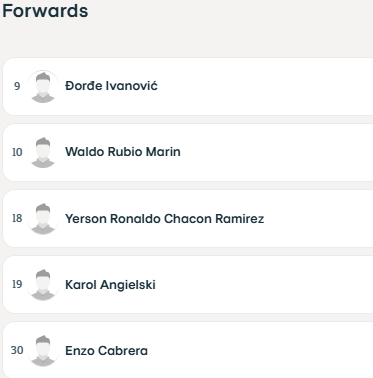Click Karol Angielski's avatar icon
The height and width of the screenshot is (378, 373).
(x=43, y=284)
